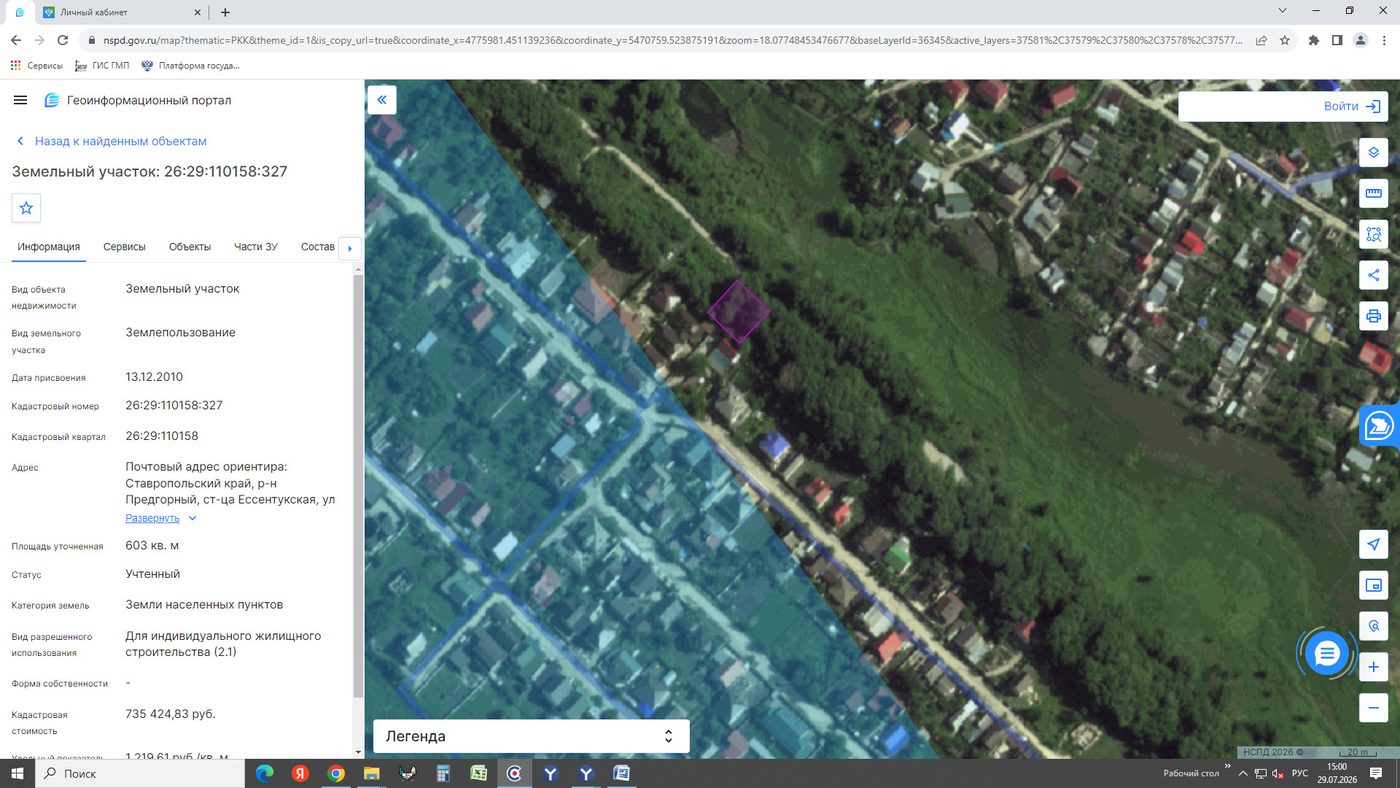The width and height of the screenshot is (1400, 788).
Task: Print the map with printer icon
Action: coord(1373,316)
